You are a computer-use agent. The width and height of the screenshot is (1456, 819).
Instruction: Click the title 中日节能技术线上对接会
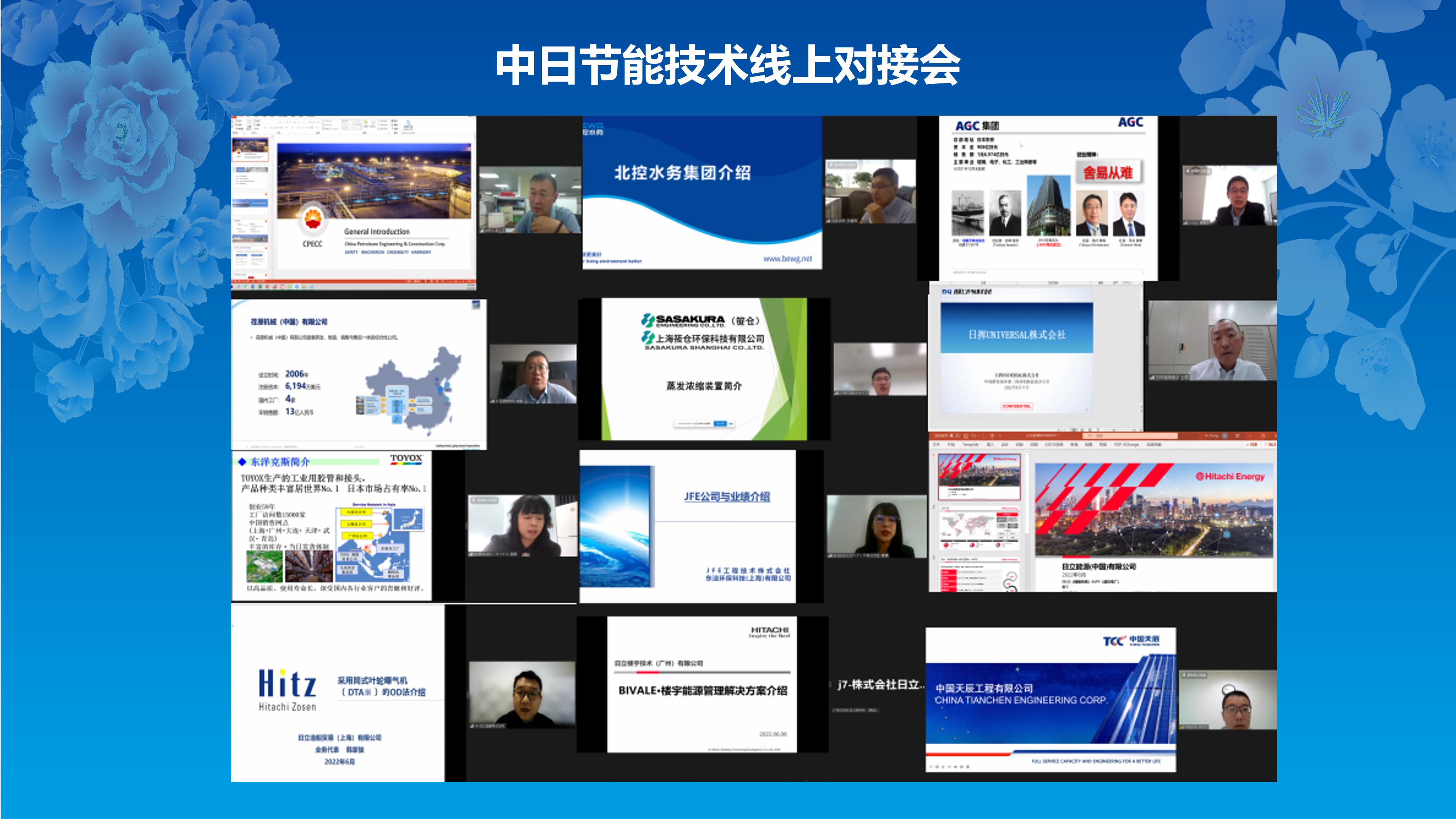tap(728, 66)
